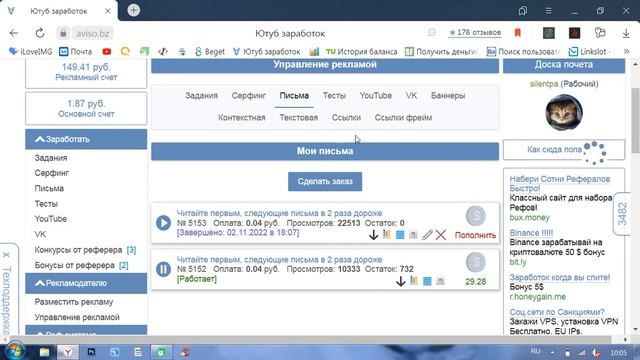The height and width of the screenshot is (360, 640).
Task: Open the Ссылки advertising tab
Action: (346, 118)
